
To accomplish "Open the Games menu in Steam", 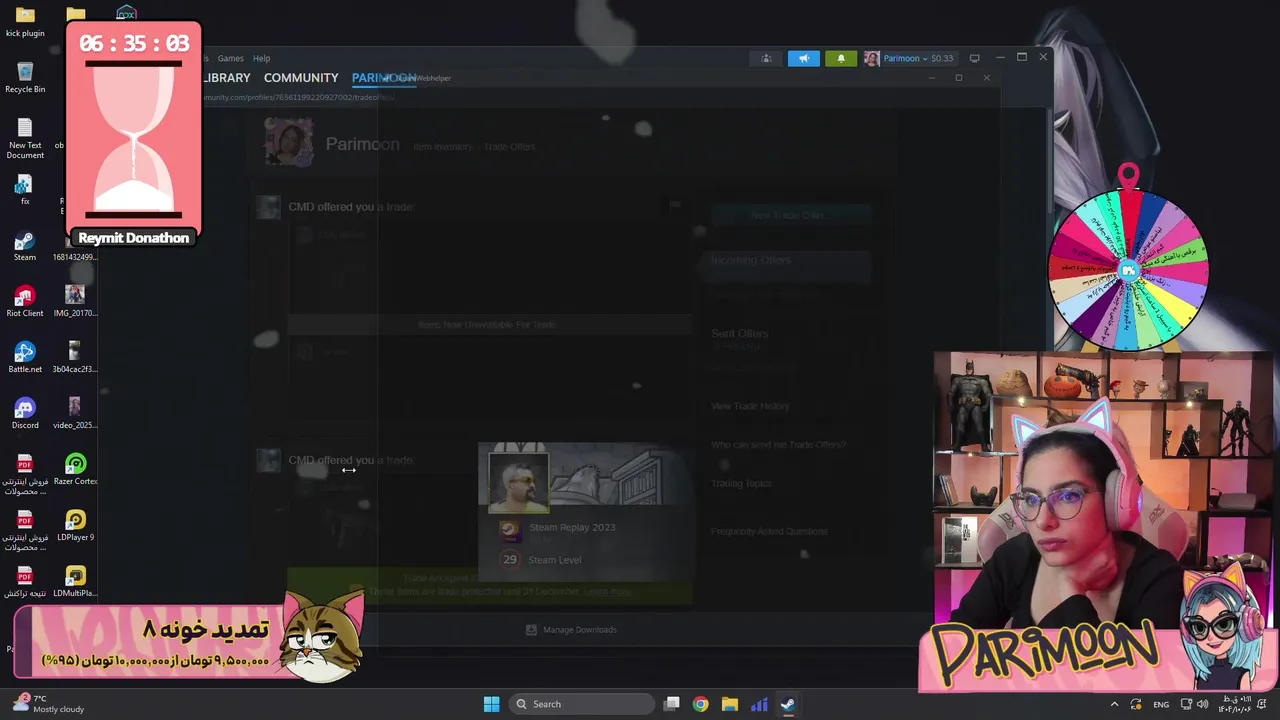I will [x=230, y=58].
